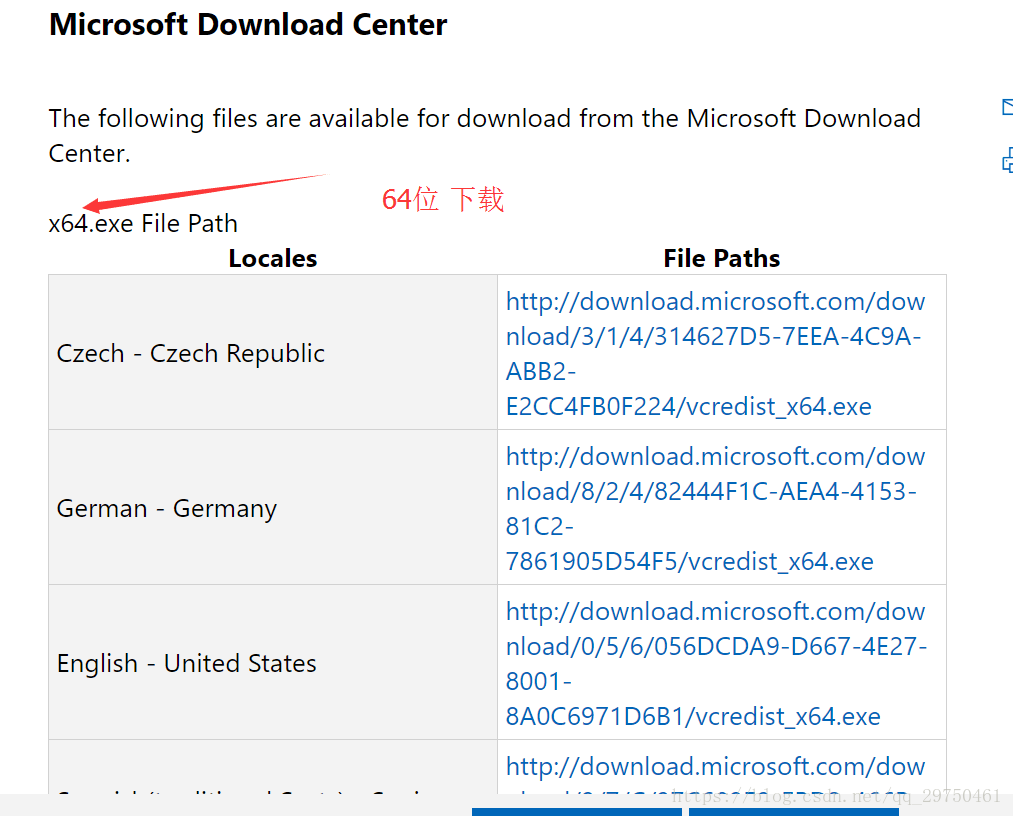Open the German vcredist_x64.exe download link
The height and width of the screenshot is (816, 1013).
pyautogui.click(x=715, y=509)
